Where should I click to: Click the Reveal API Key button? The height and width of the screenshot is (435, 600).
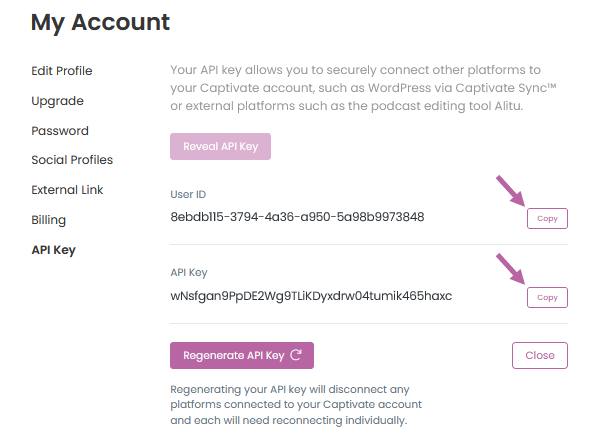220,147
